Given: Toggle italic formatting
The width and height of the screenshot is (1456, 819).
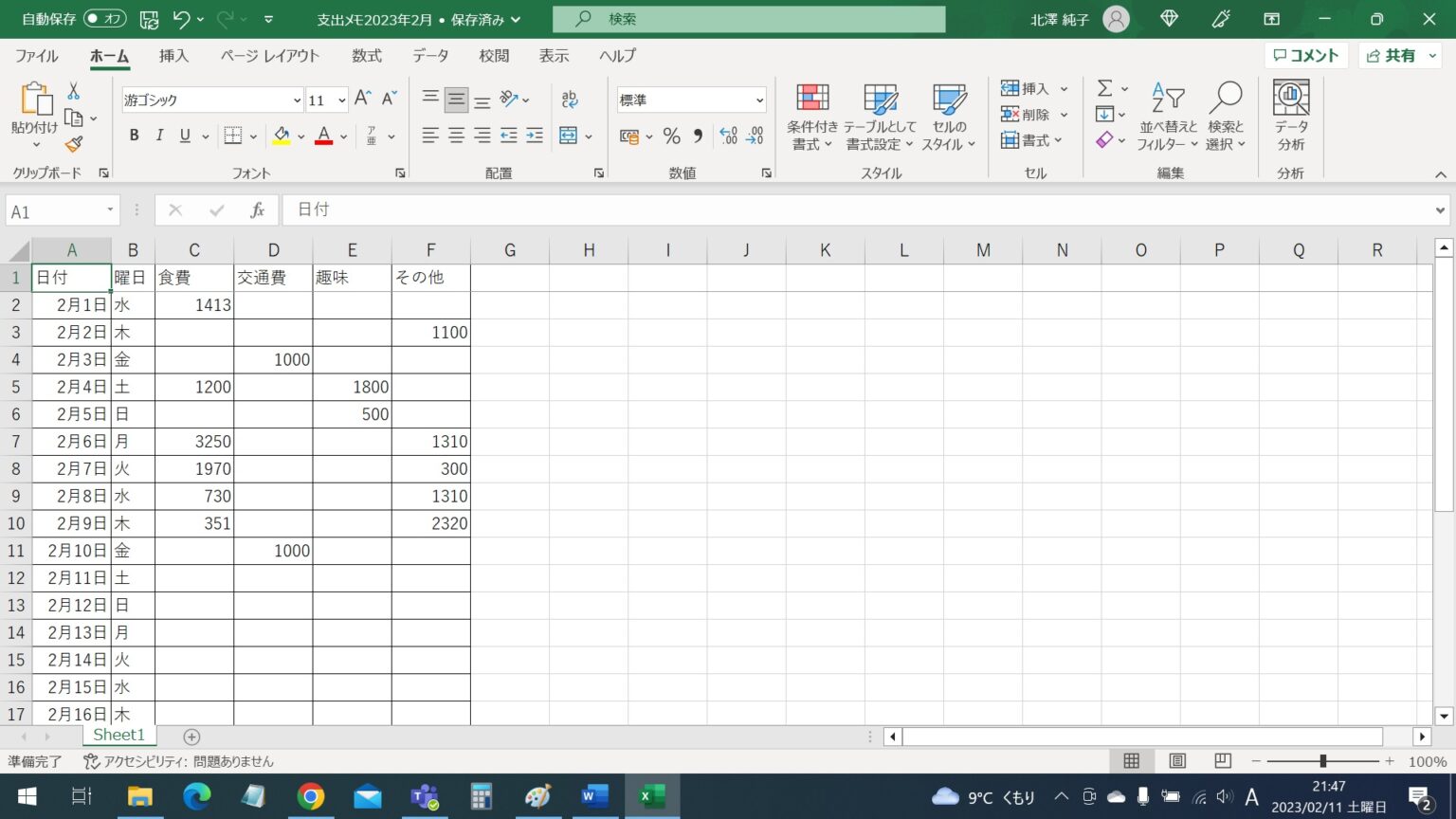Looking at the screenshot, I should pos(159,136).
